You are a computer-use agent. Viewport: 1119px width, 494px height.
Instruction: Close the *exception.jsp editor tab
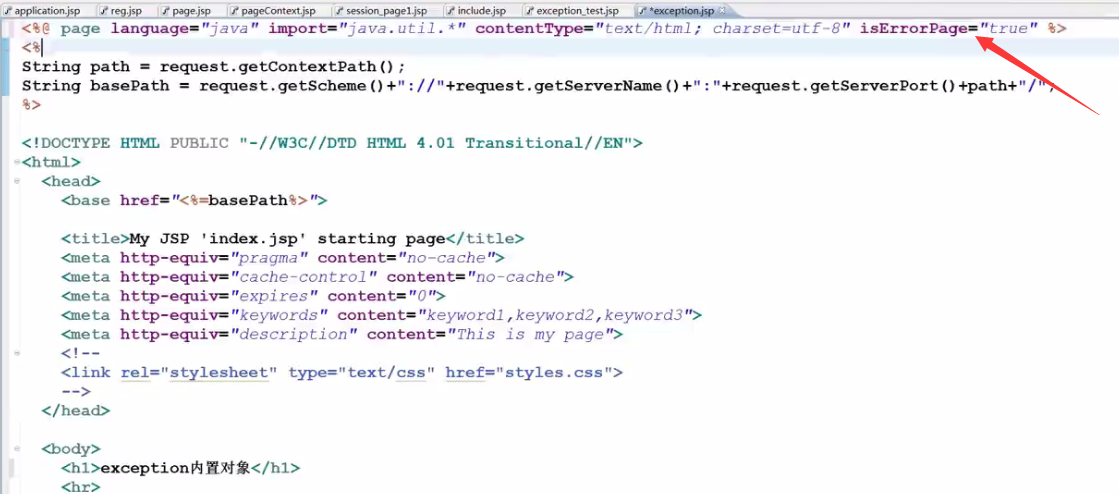pyautogui.click(x=722, y=11)
